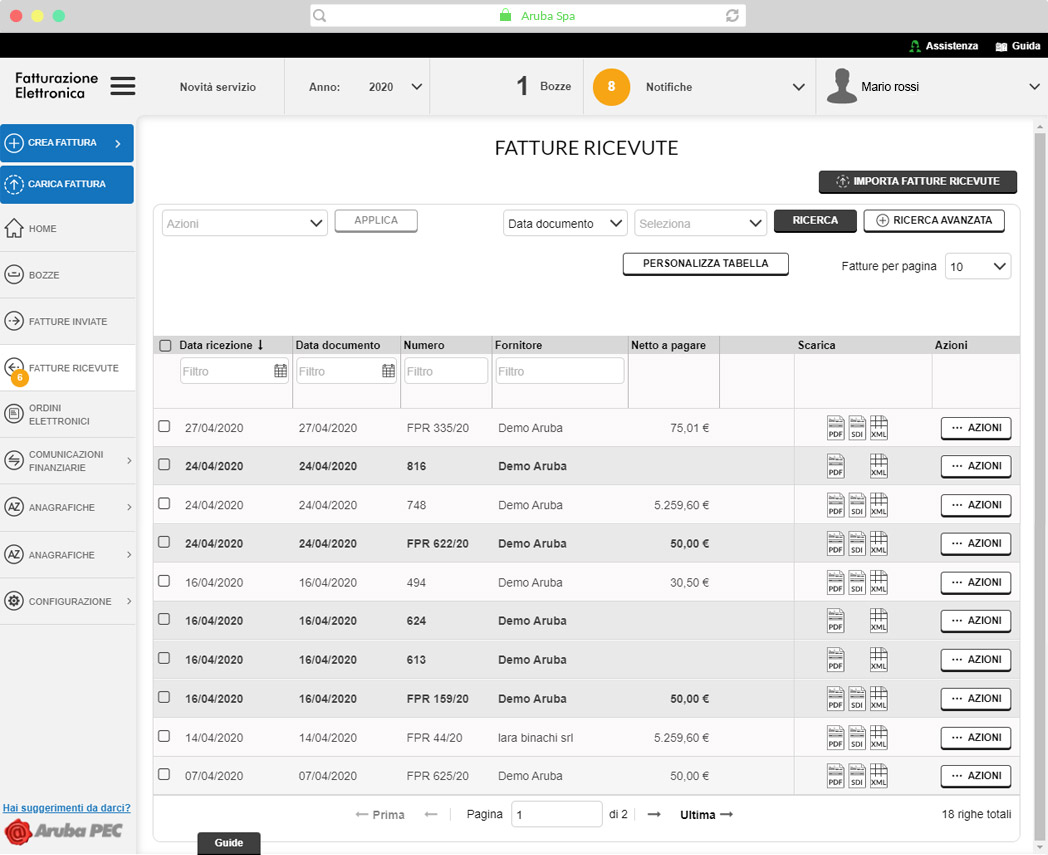1048x855 pixels.
Task: Click the hamburger menu icon
Action: pos(123,87)
